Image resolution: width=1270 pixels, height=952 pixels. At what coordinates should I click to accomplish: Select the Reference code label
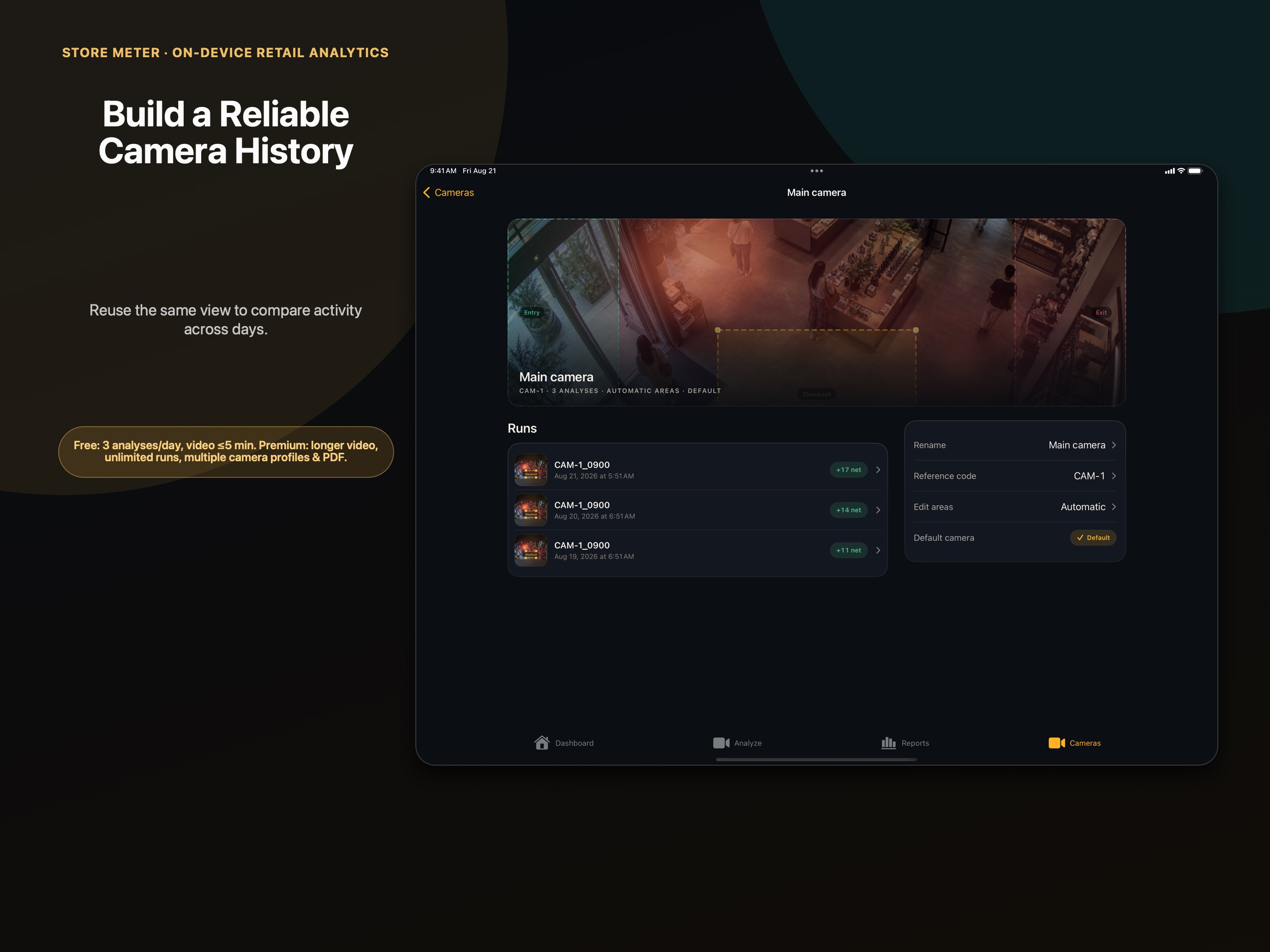[x=945, y=476]
